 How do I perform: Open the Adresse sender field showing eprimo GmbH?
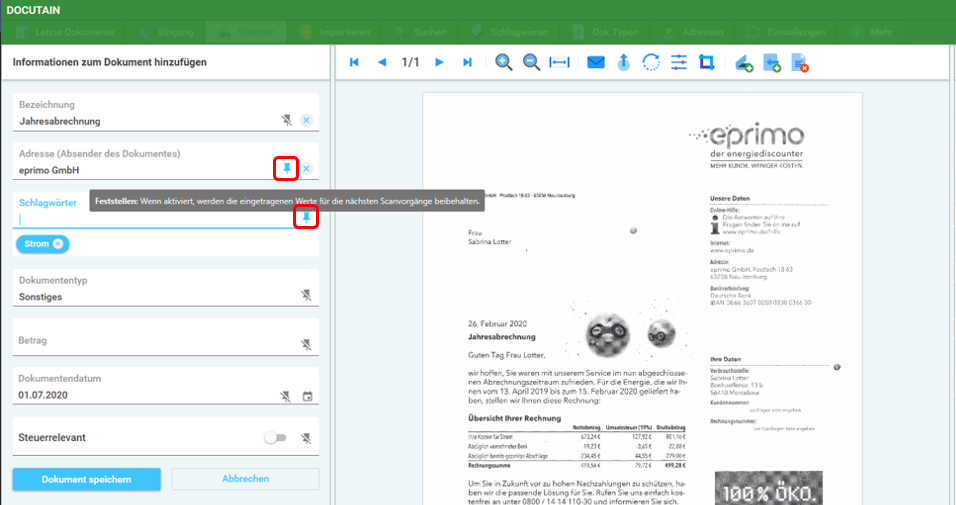pos(166,162)
